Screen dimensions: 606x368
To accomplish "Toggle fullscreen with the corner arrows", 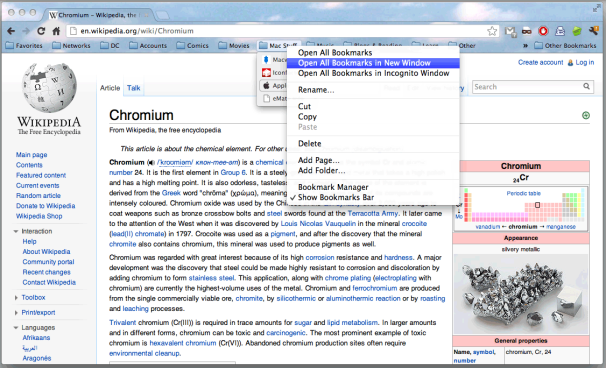I will coord(597,9).
